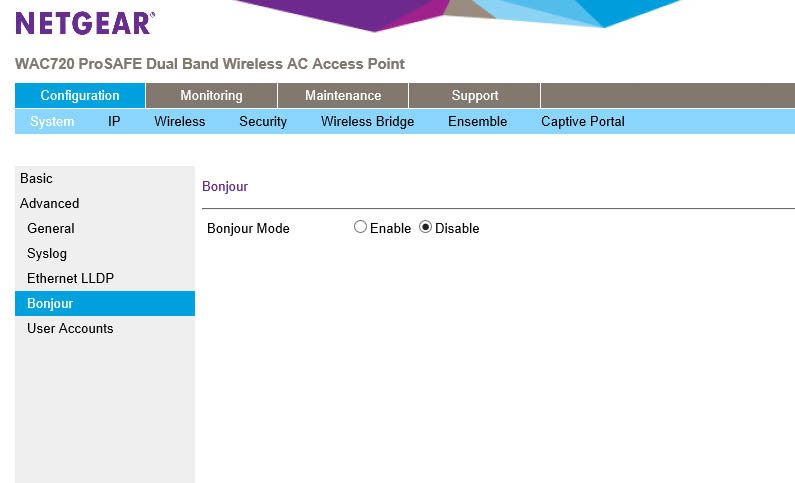Click the Bonjour Mode label
Viewport: 795px width, 483px height.
point(248,229)
